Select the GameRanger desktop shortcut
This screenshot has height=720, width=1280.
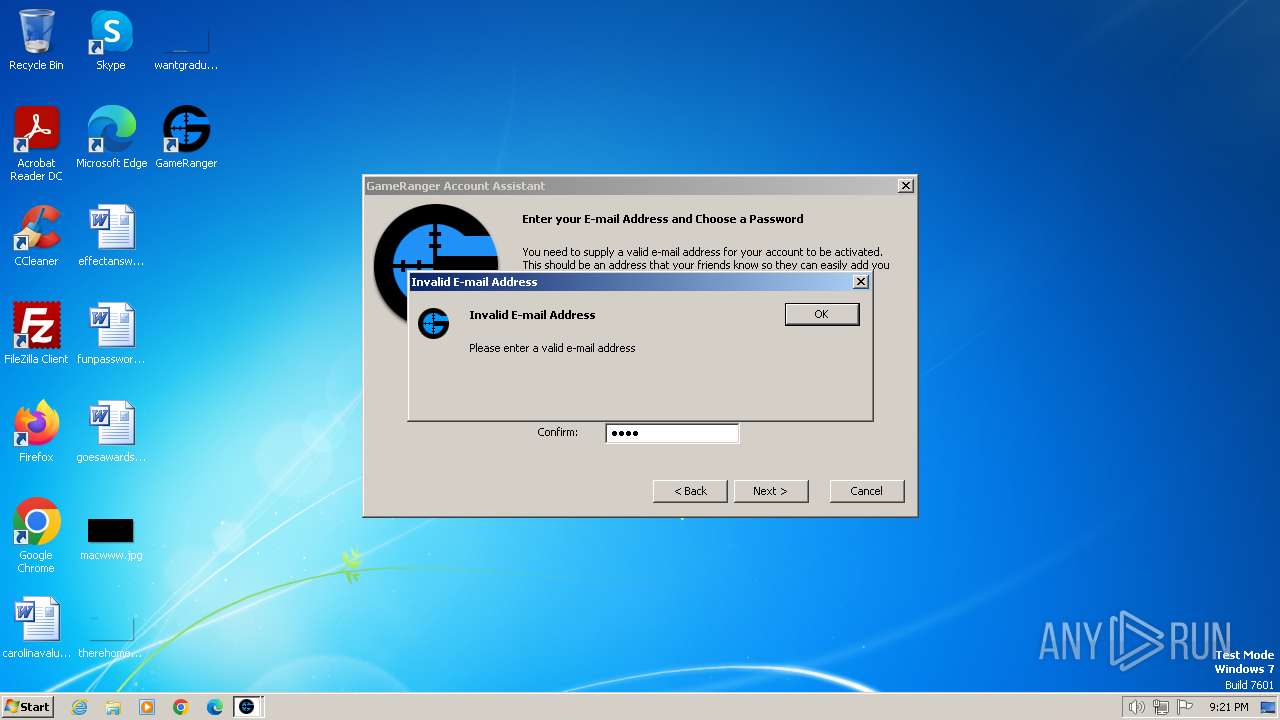pos(186,138)
